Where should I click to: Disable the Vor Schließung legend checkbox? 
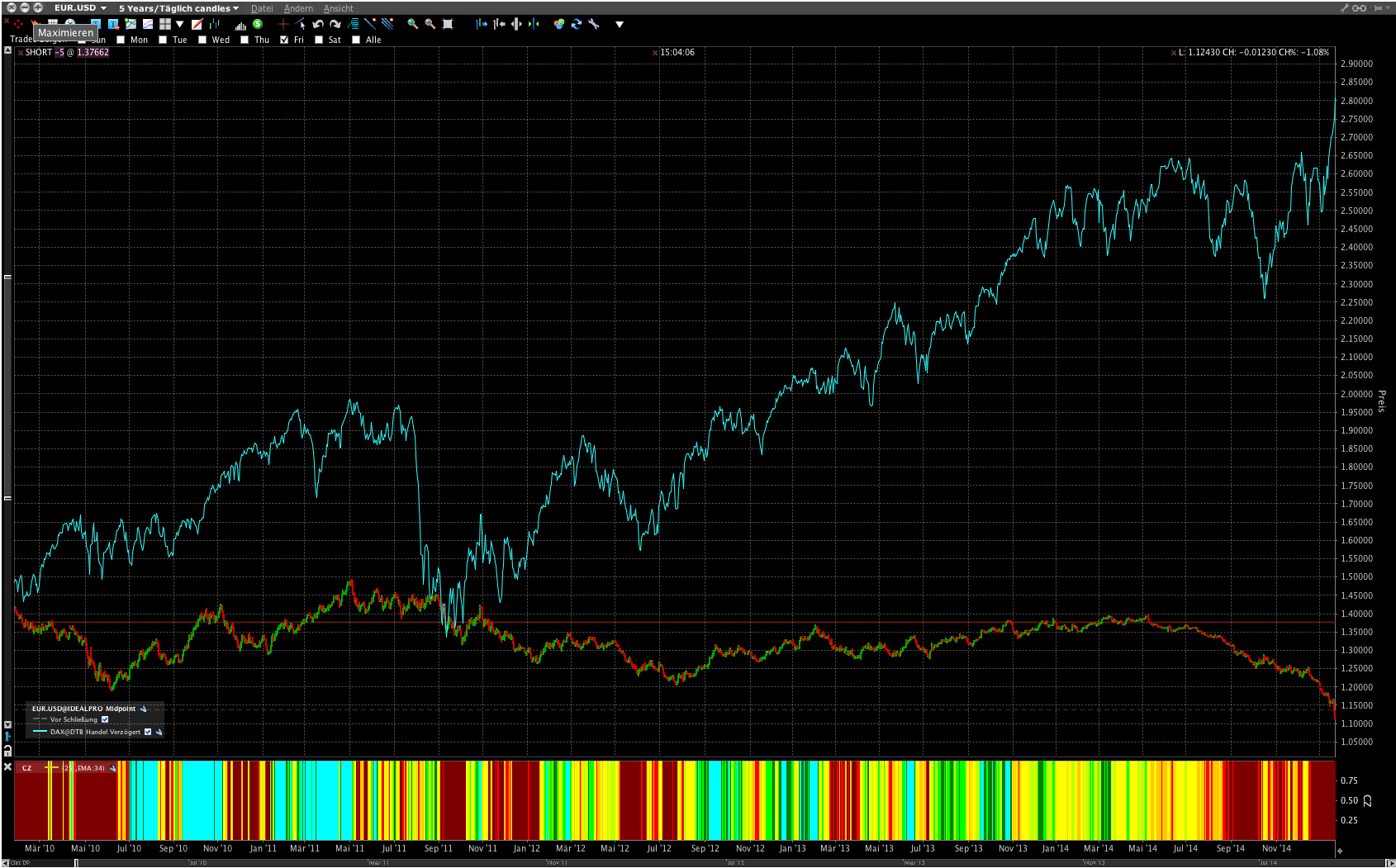pos(105,719)
